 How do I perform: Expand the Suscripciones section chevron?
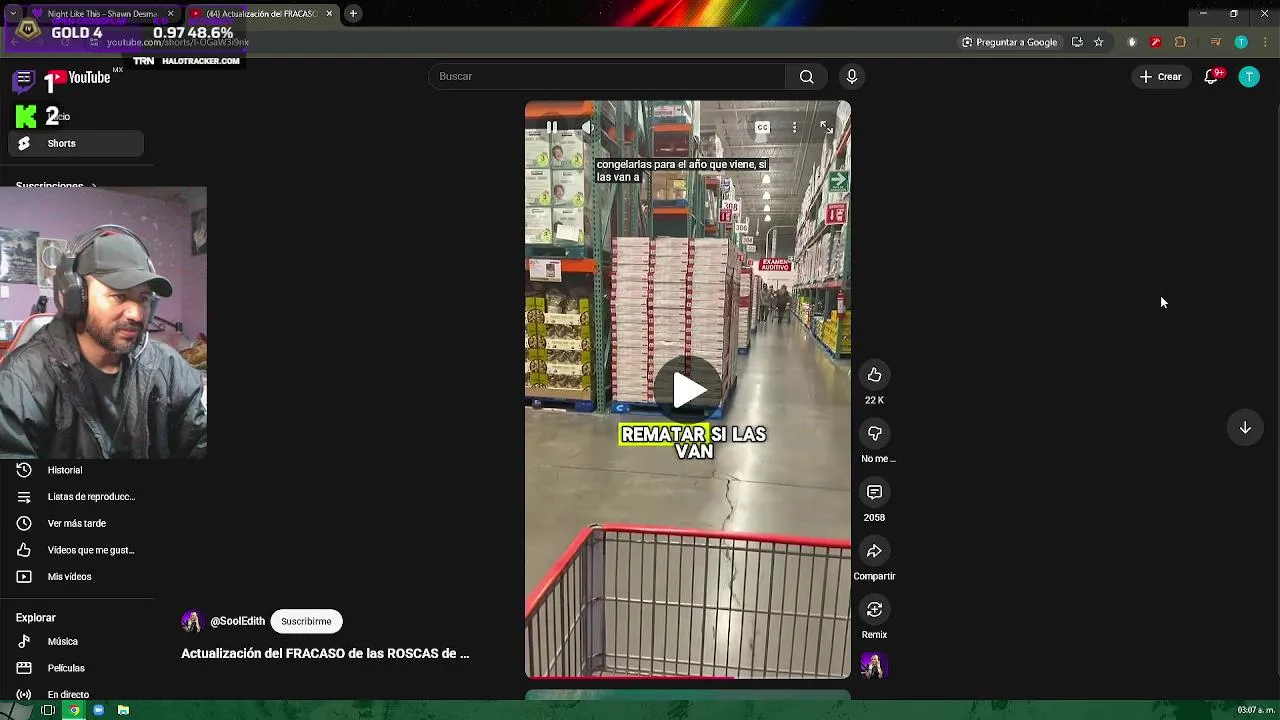tap(94, 187)
